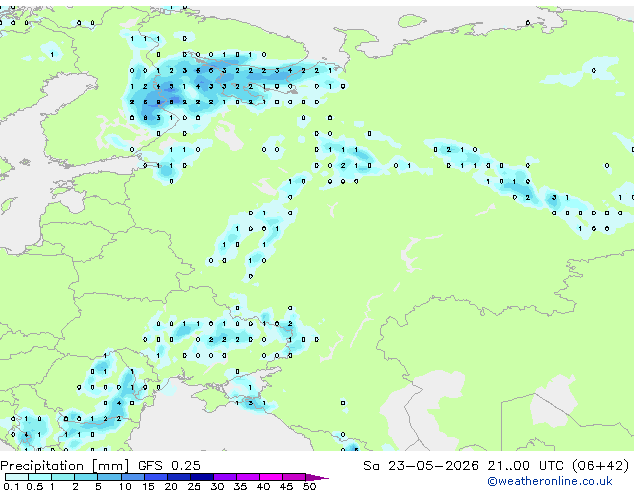The image size is (634, 490).
Task: Click the purple arrow at legend's end
Action: [x=317, y=477]
